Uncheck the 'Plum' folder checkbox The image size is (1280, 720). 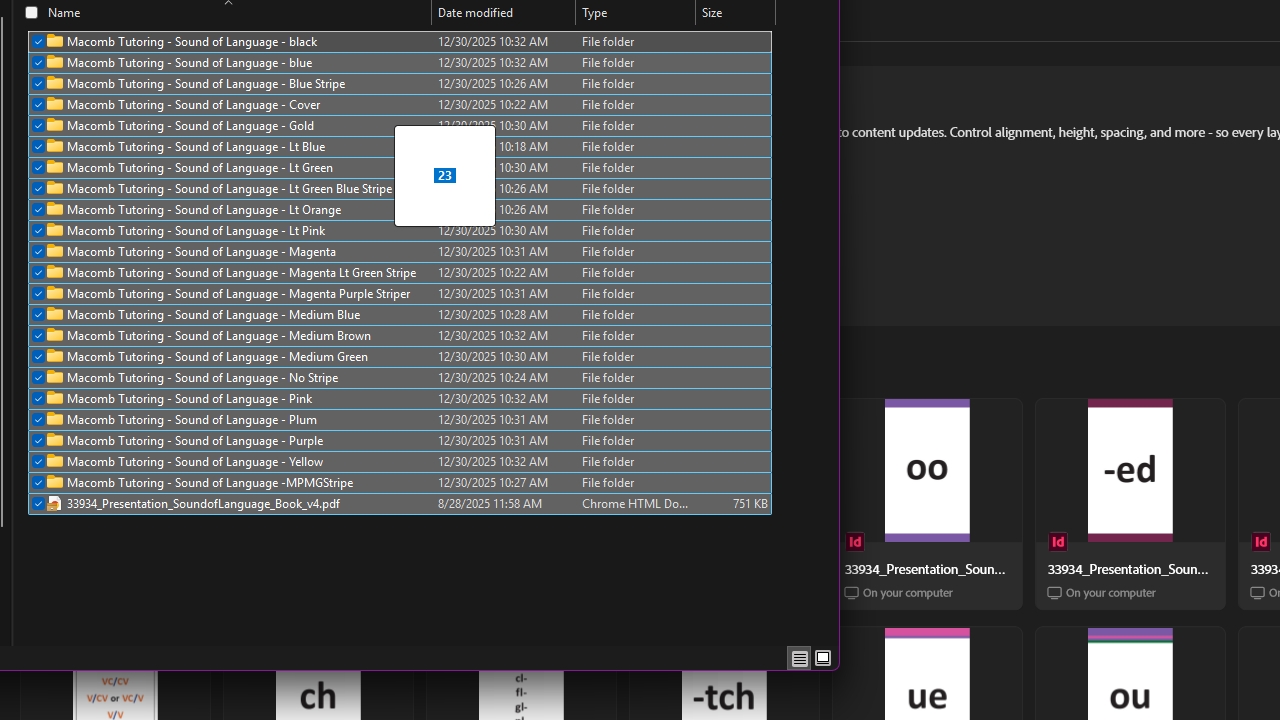point(38,420)
